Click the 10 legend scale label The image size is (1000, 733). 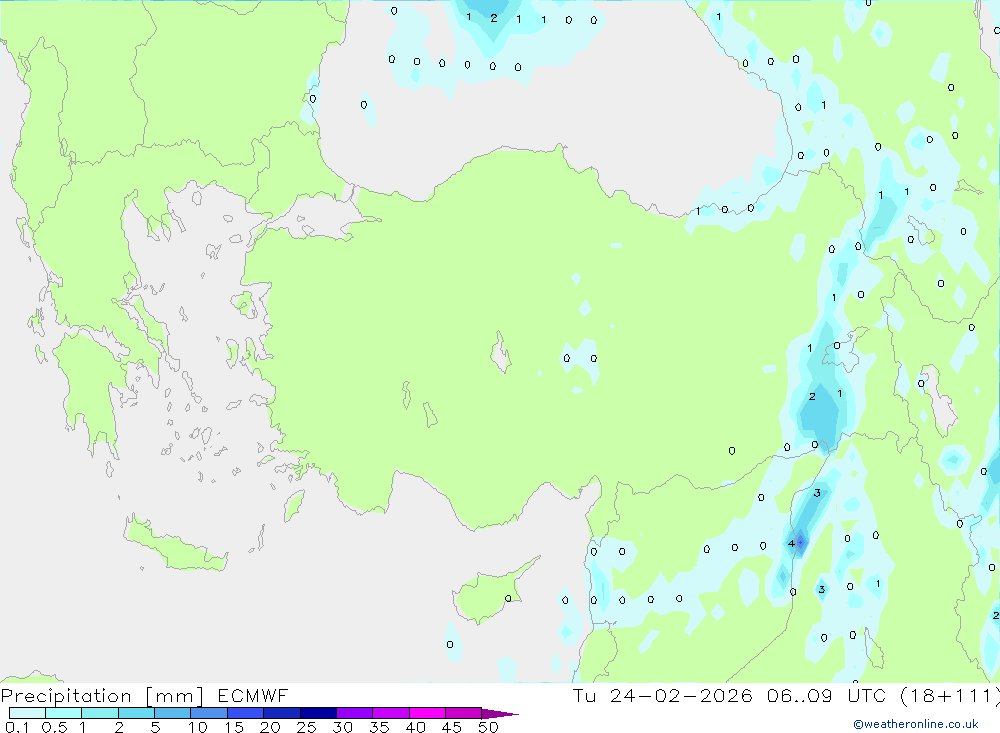(198, 727)
